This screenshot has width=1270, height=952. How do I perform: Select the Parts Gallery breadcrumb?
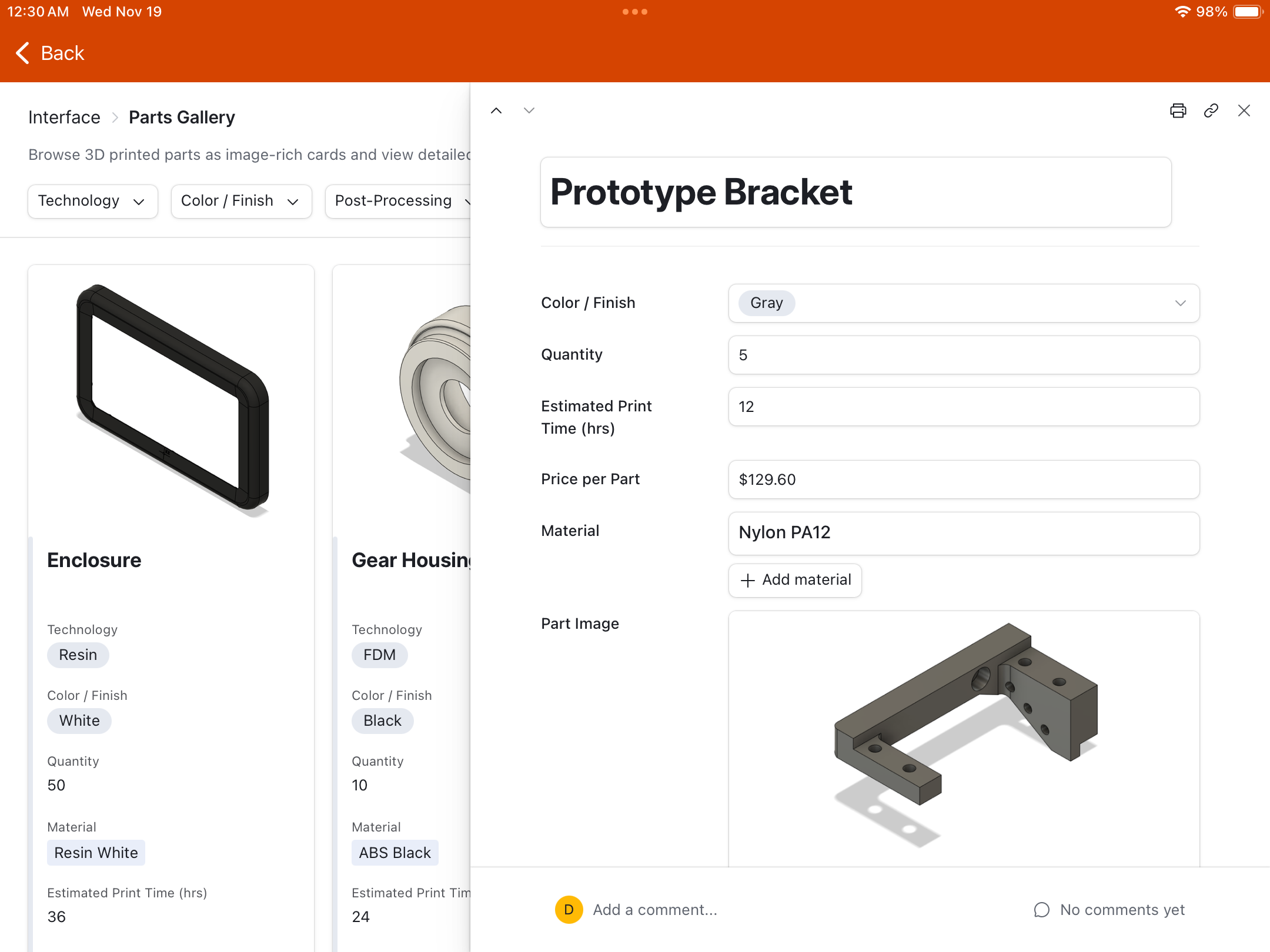pyautogui.click(x=182, y=117)
